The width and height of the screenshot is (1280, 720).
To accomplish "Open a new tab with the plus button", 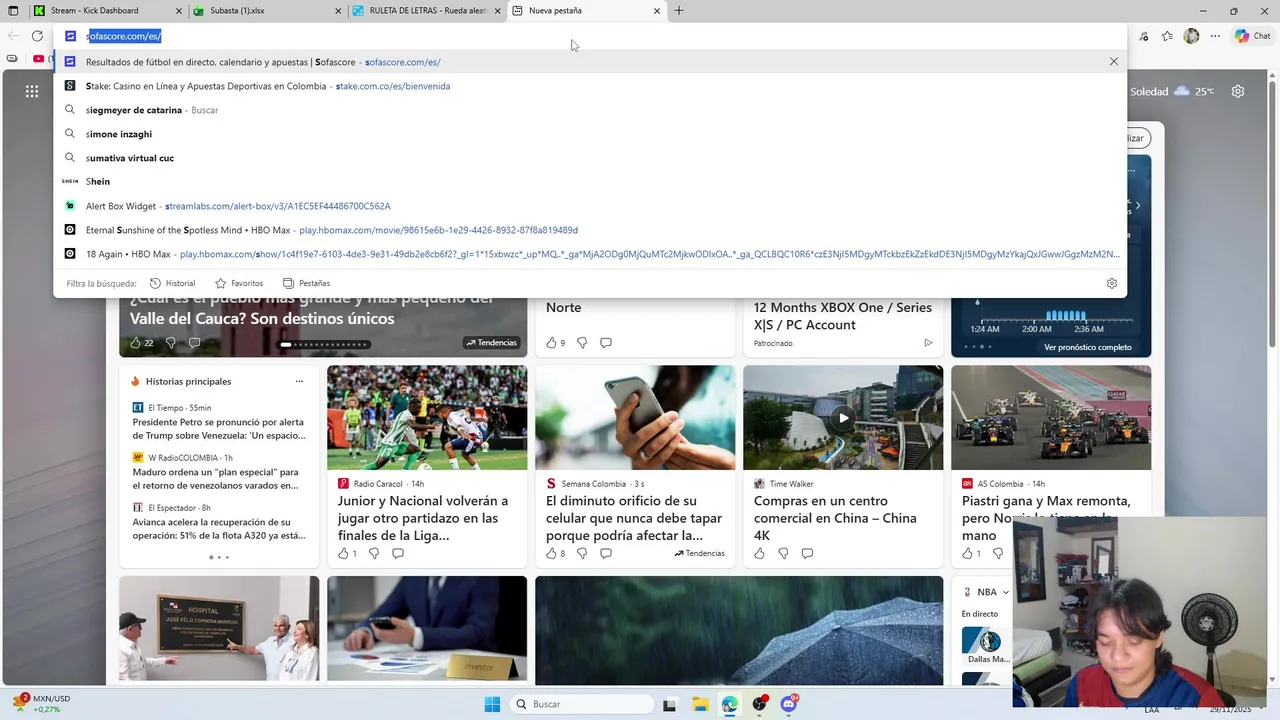I will 679,11.
